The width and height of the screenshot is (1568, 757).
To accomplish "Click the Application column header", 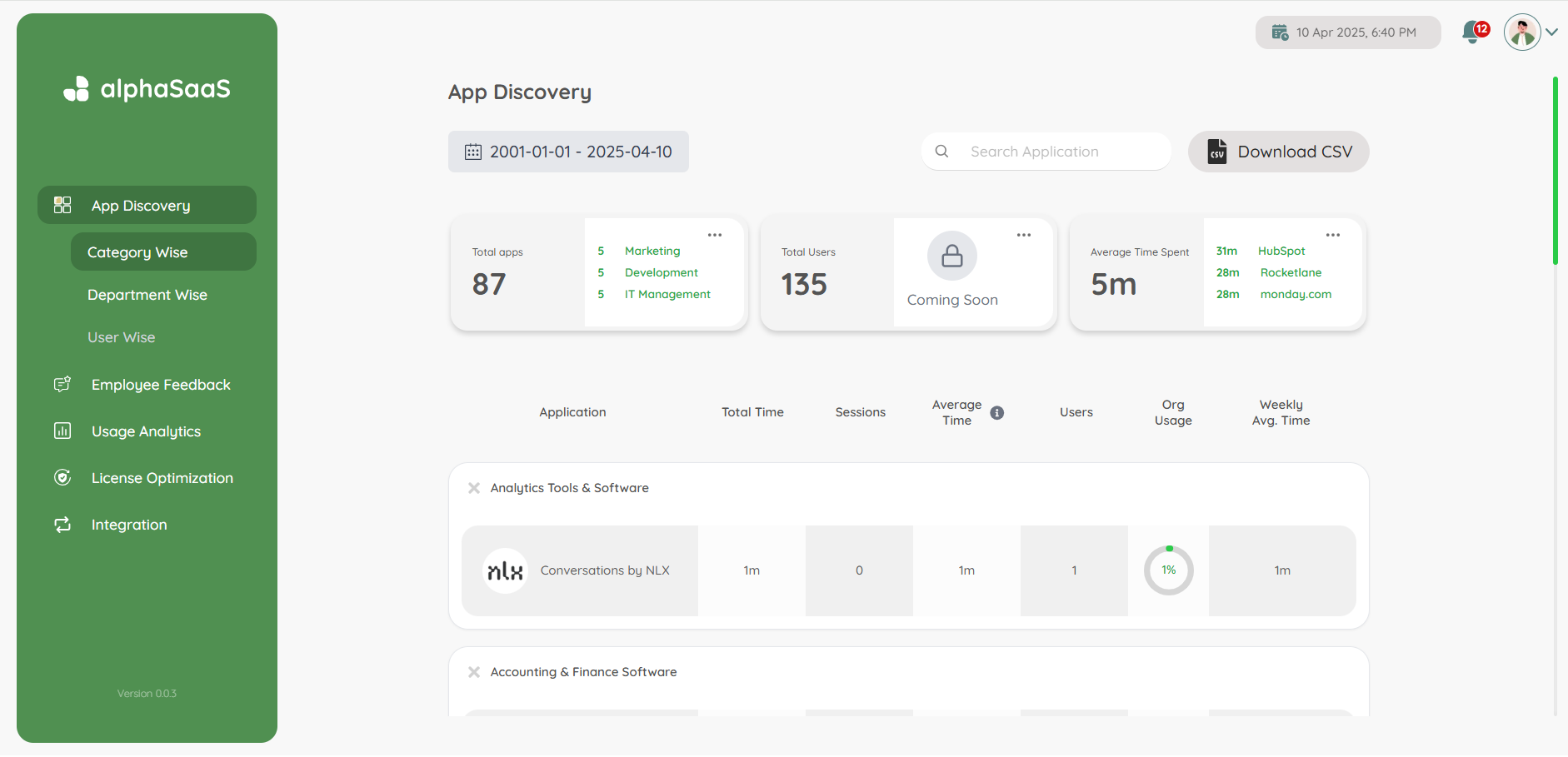I will pyautogui.click(x=572, y=412).
